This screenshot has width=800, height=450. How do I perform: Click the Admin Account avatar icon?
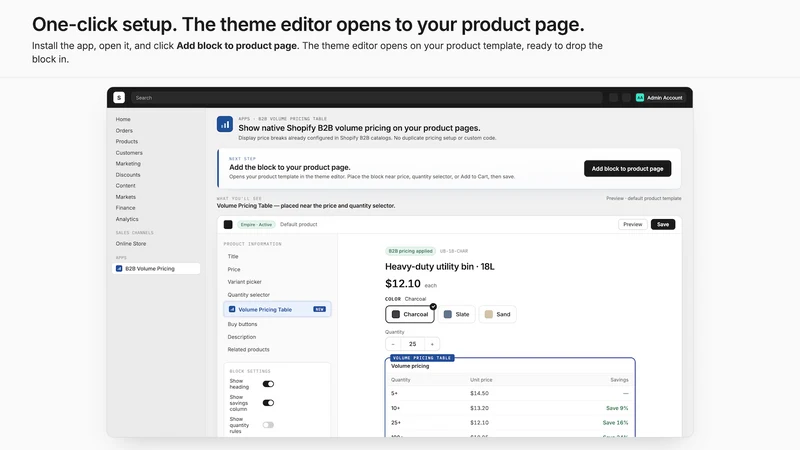(x=640, y=97)
